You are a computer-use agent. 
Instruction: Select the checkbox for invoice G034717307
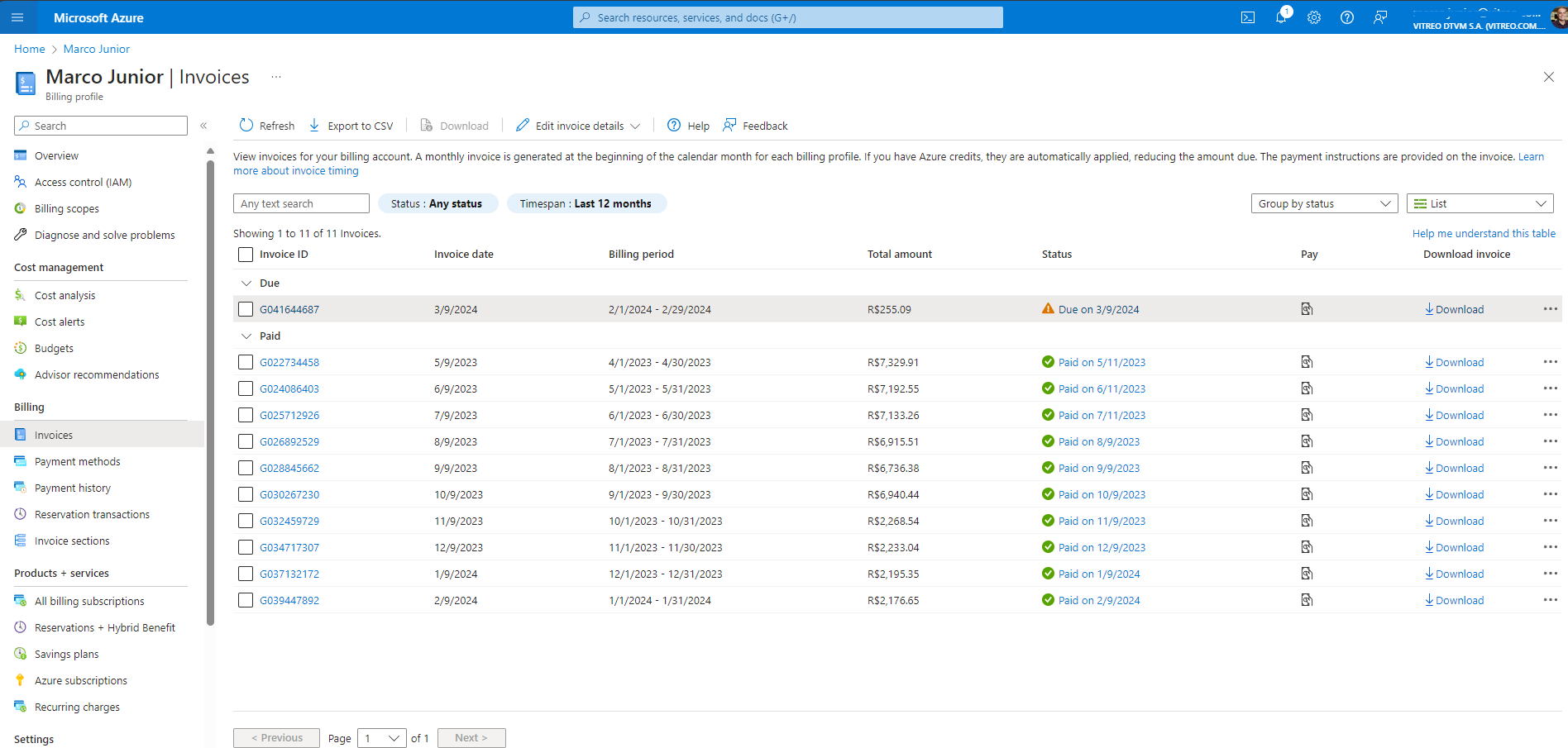(246, 547)
